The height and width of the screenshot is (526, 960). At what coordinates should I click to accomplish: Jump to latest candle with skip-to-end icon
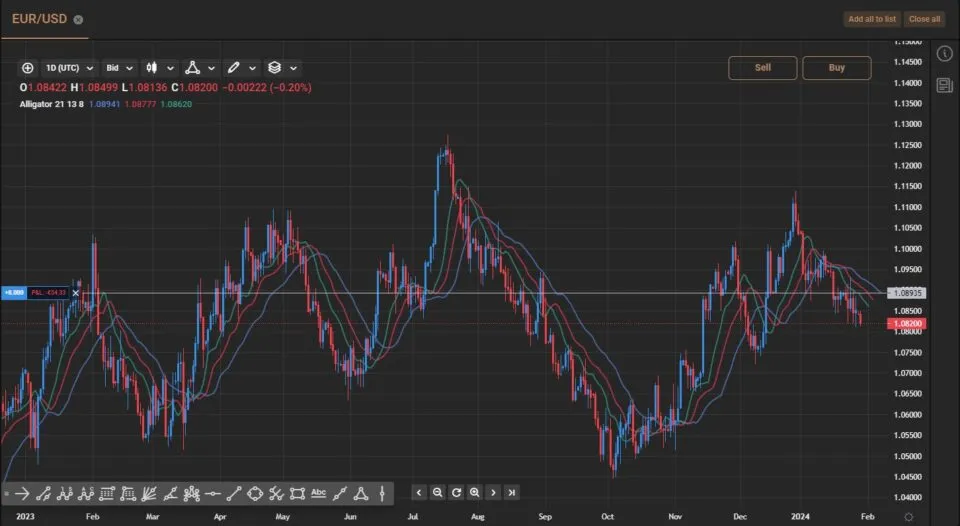click(x=511, y=492)
